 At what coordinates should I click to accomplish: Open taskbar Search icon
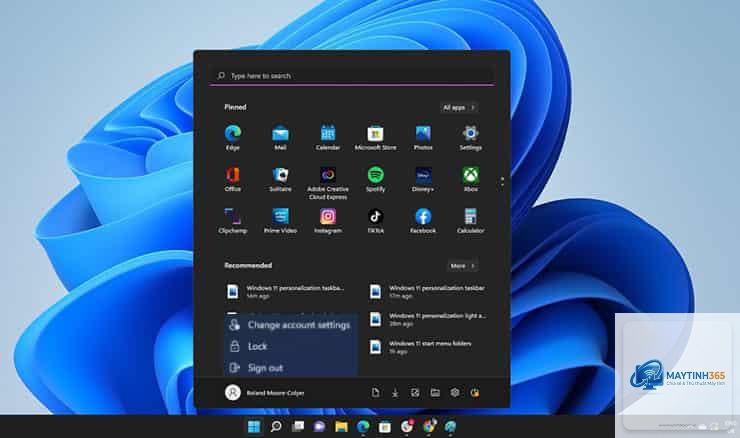[276, 427]
